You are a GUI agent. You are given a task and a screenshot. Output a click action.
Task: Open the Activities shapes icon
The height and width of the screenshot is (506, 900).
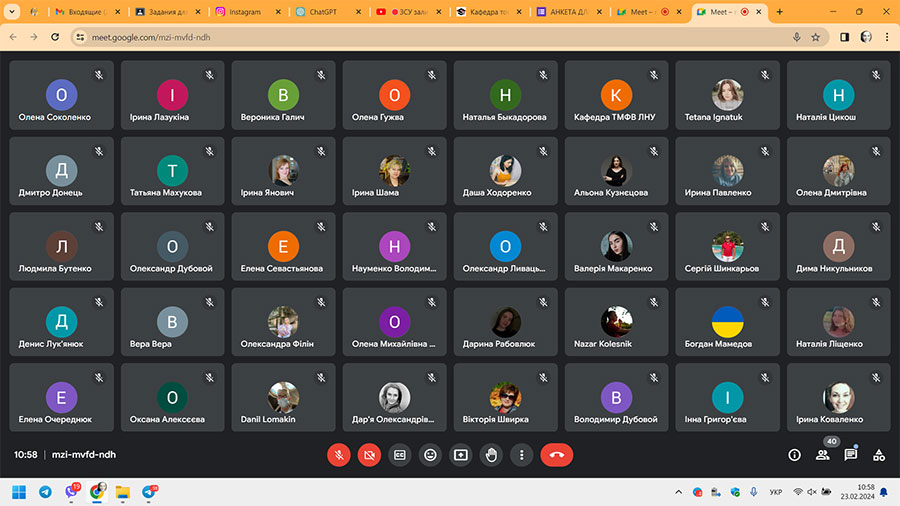pos(879,455)
